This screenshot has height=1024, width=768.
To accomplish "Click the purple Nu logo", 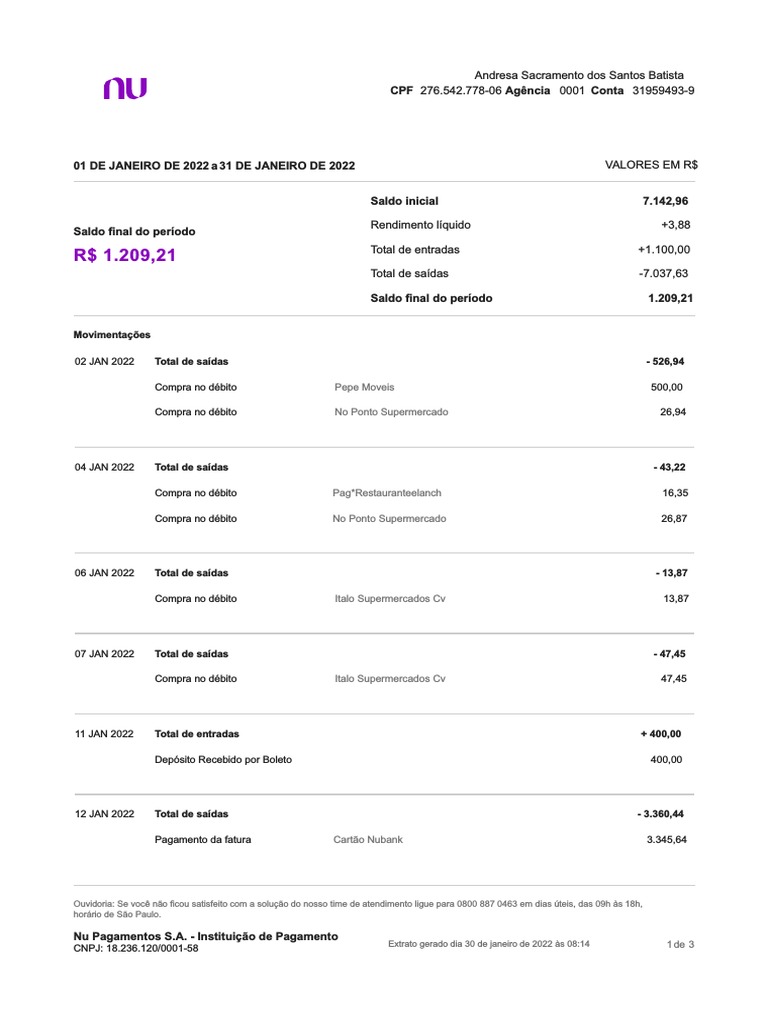I will click(124, 89).
